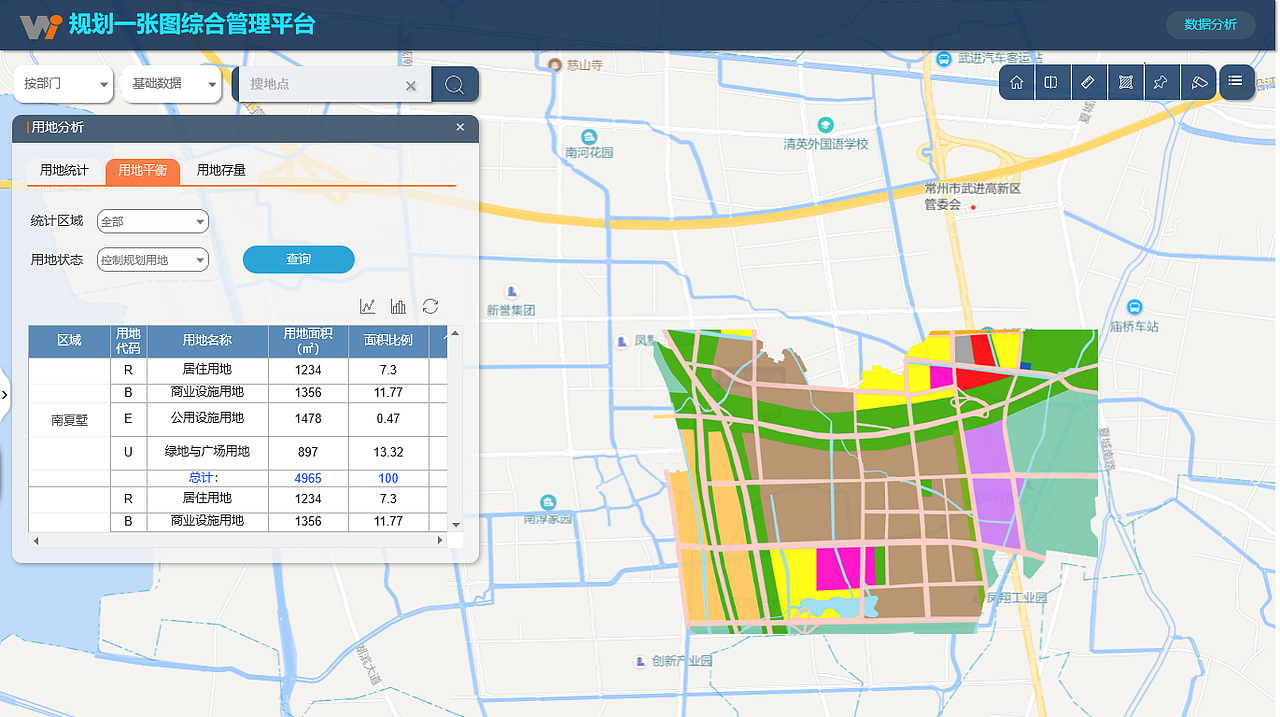
Task: Click the 总计 total label
Action: click(x=203, y=478)
